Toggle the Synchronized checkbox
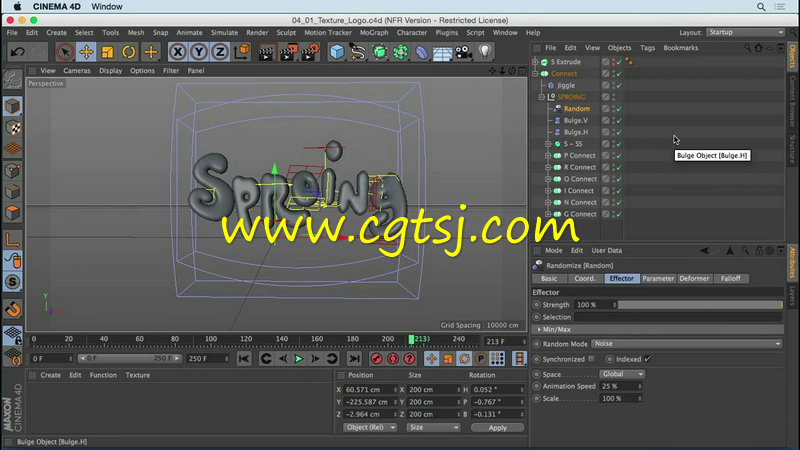This screenshot has width=800, height=450. 591,359
